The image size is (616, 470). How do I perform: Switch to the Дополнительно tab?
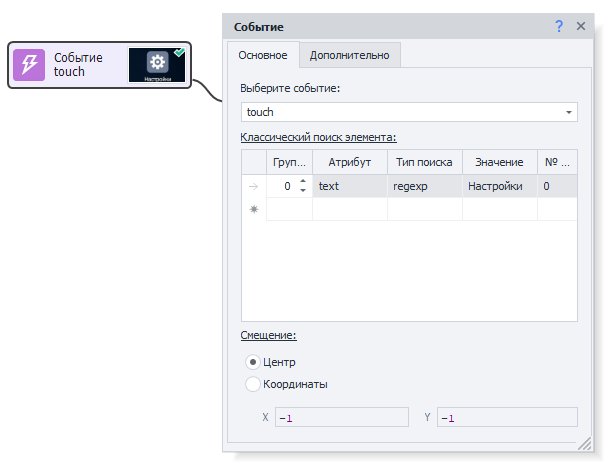(x=349, y=55)
